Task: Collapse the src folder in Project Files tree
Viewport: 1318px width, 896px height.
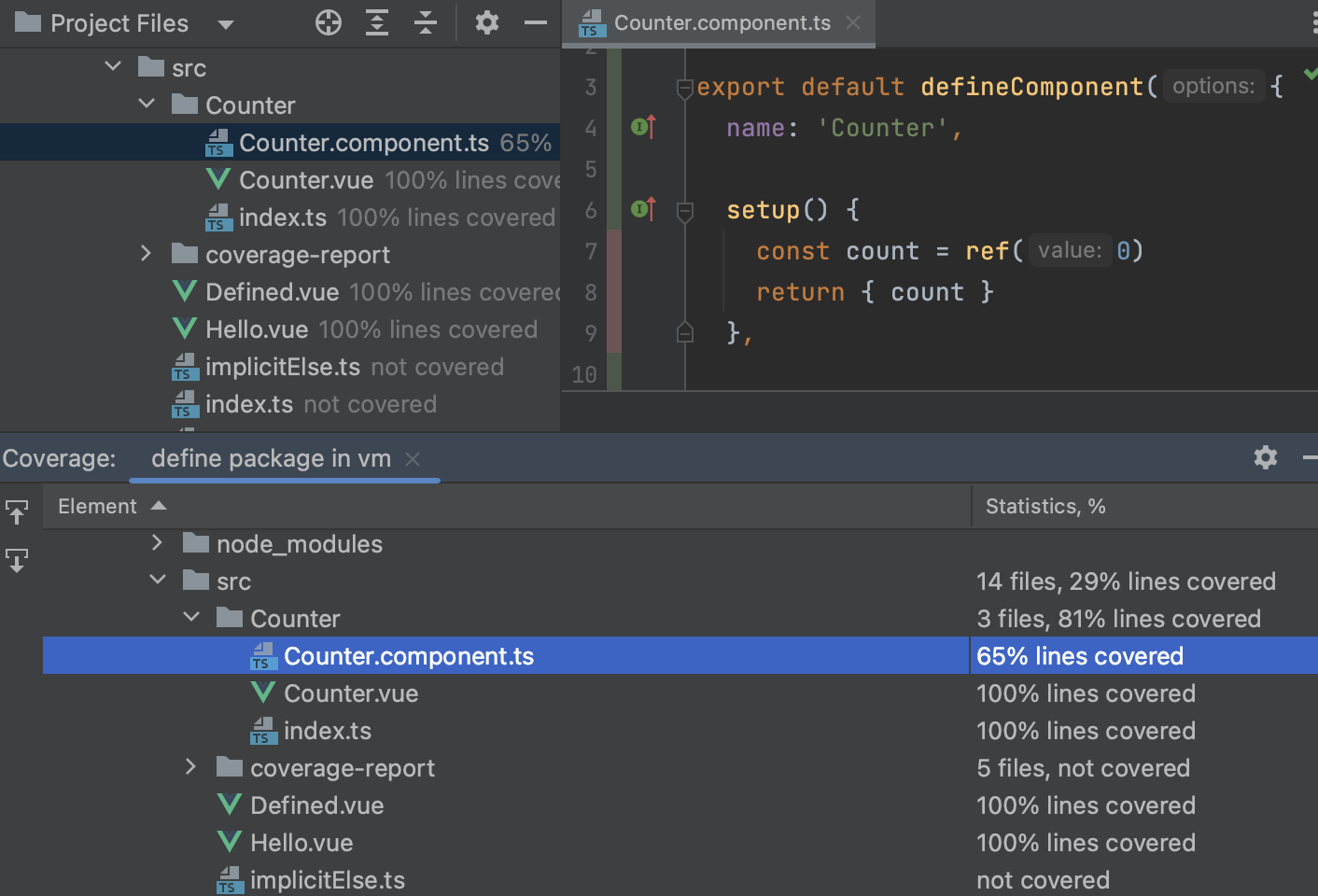Action: tap(113, 65)
